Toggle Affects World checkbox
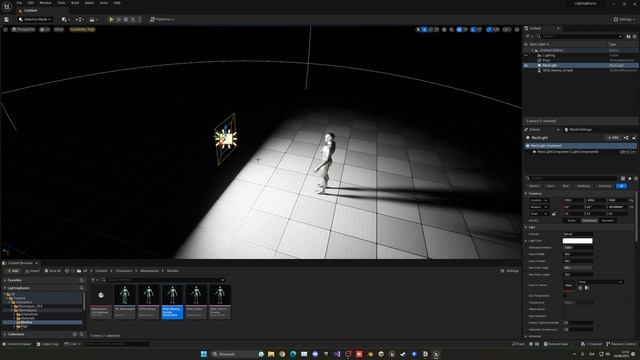This screenshot has width=640, height=360. (565, 309)
